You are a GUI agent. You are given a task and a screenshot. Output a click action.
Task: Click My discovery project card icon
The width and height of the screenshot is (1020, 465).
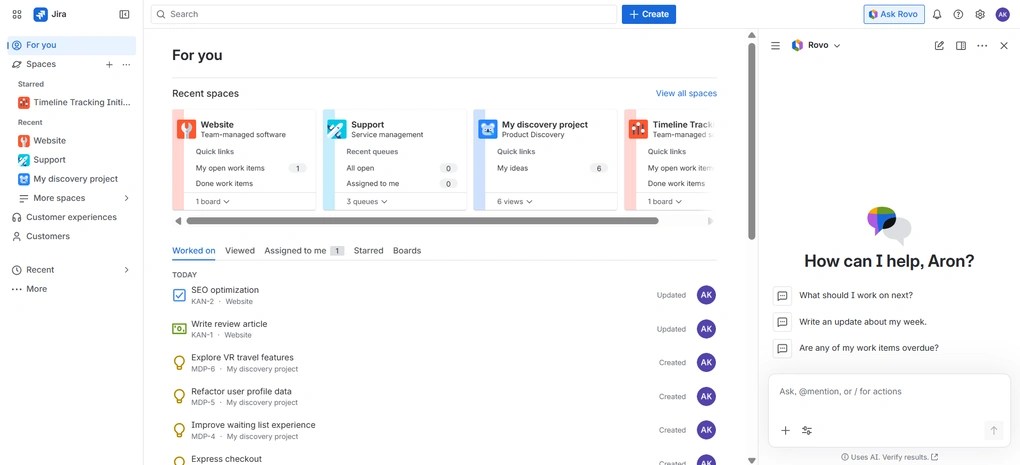click(488, 129)
